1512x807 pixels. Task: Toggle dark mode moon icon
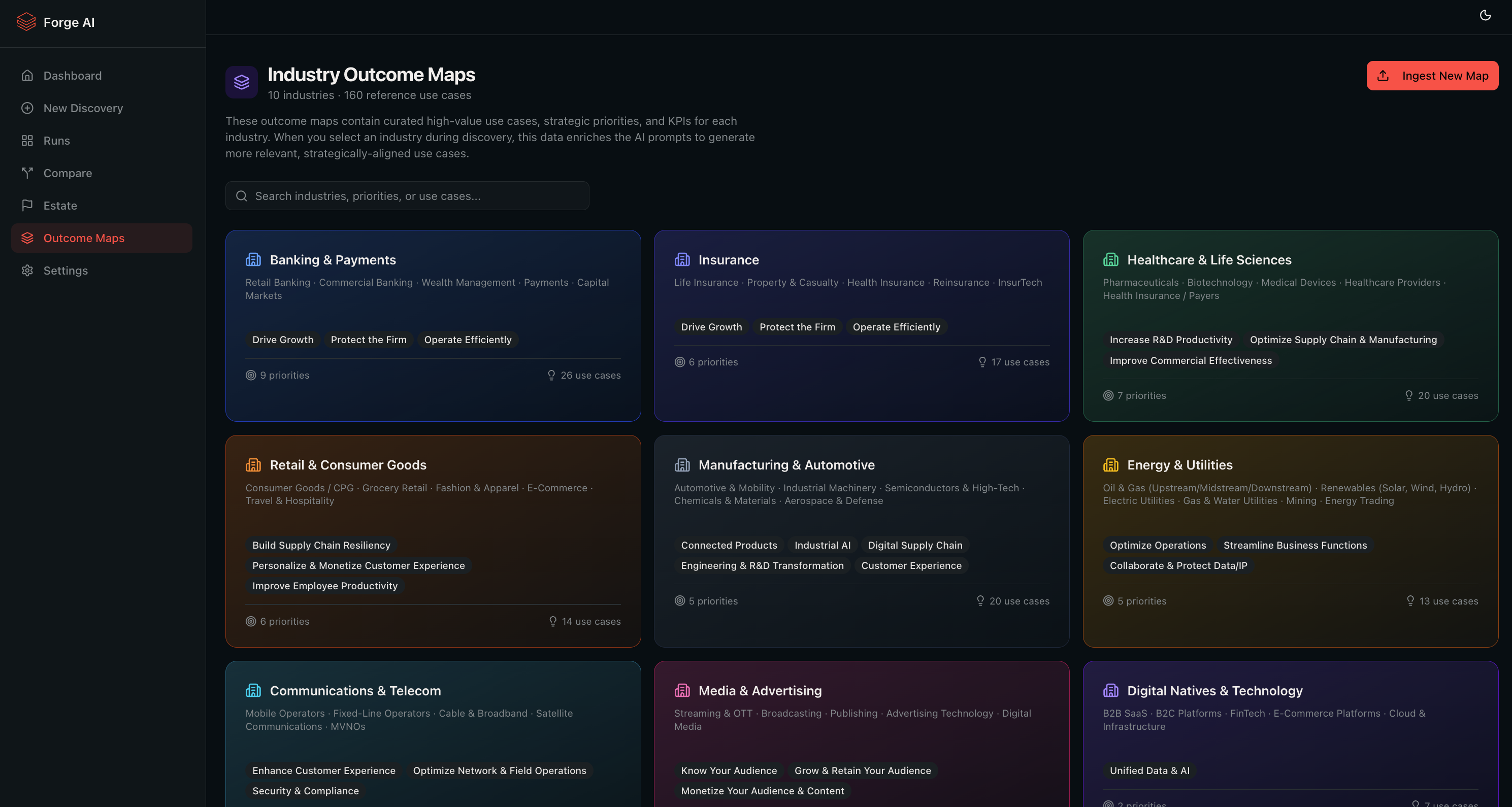click(x=1485, y=15)
